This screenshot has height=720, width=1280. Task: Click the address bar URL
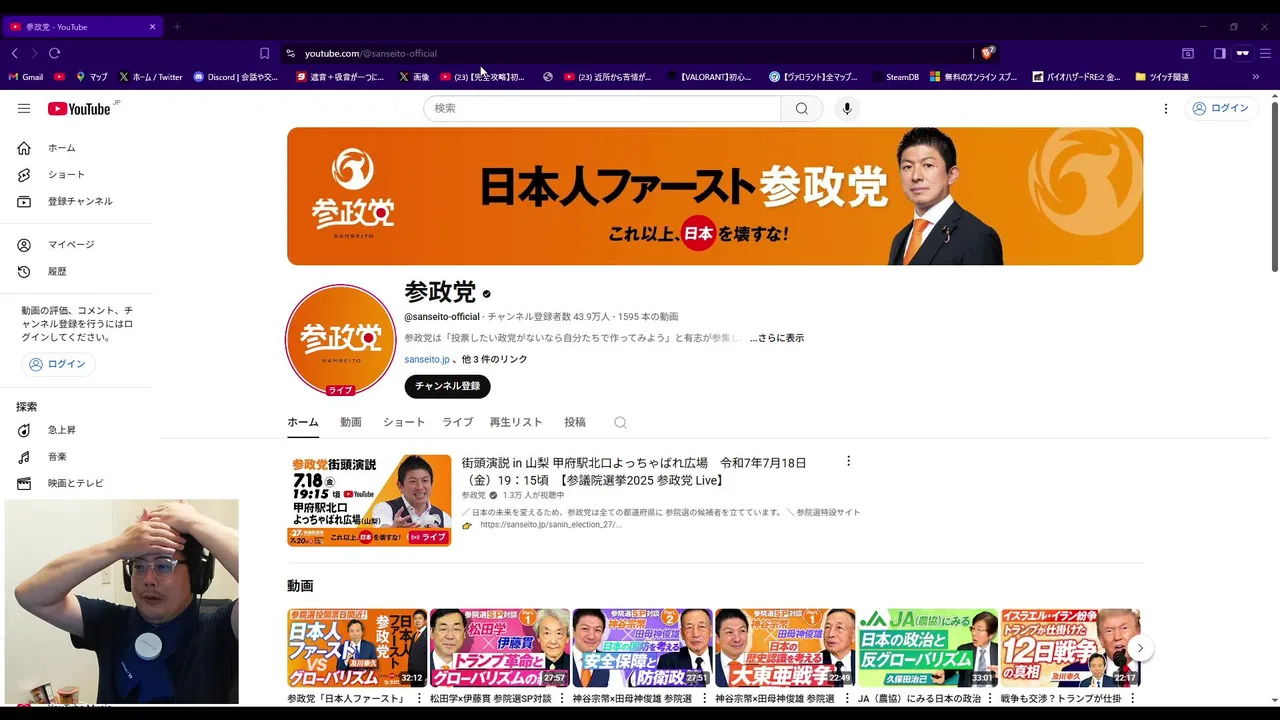coord(371,53)
